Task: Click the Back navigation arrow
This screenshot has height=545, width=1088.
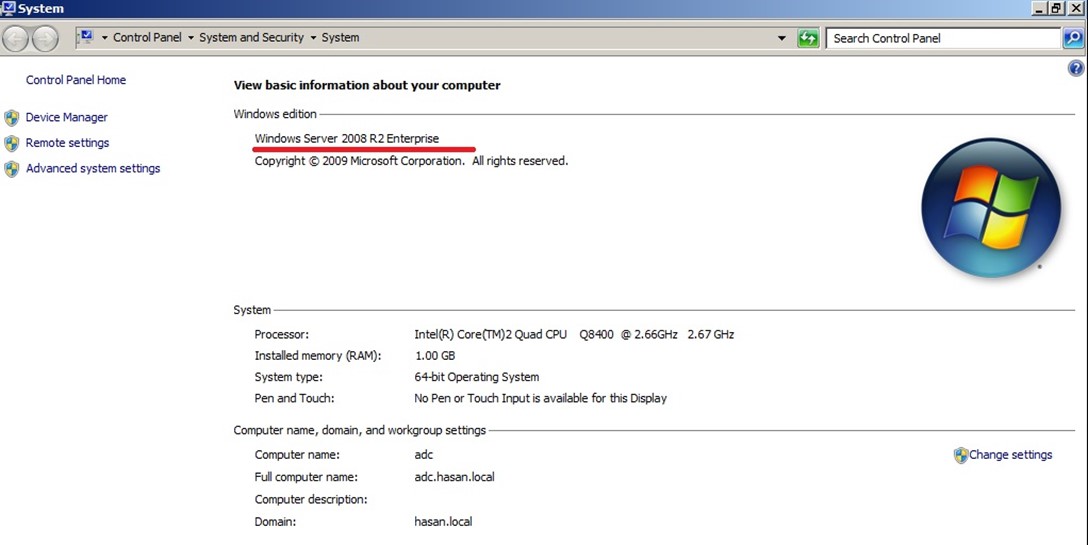Action: pos(15,38)
